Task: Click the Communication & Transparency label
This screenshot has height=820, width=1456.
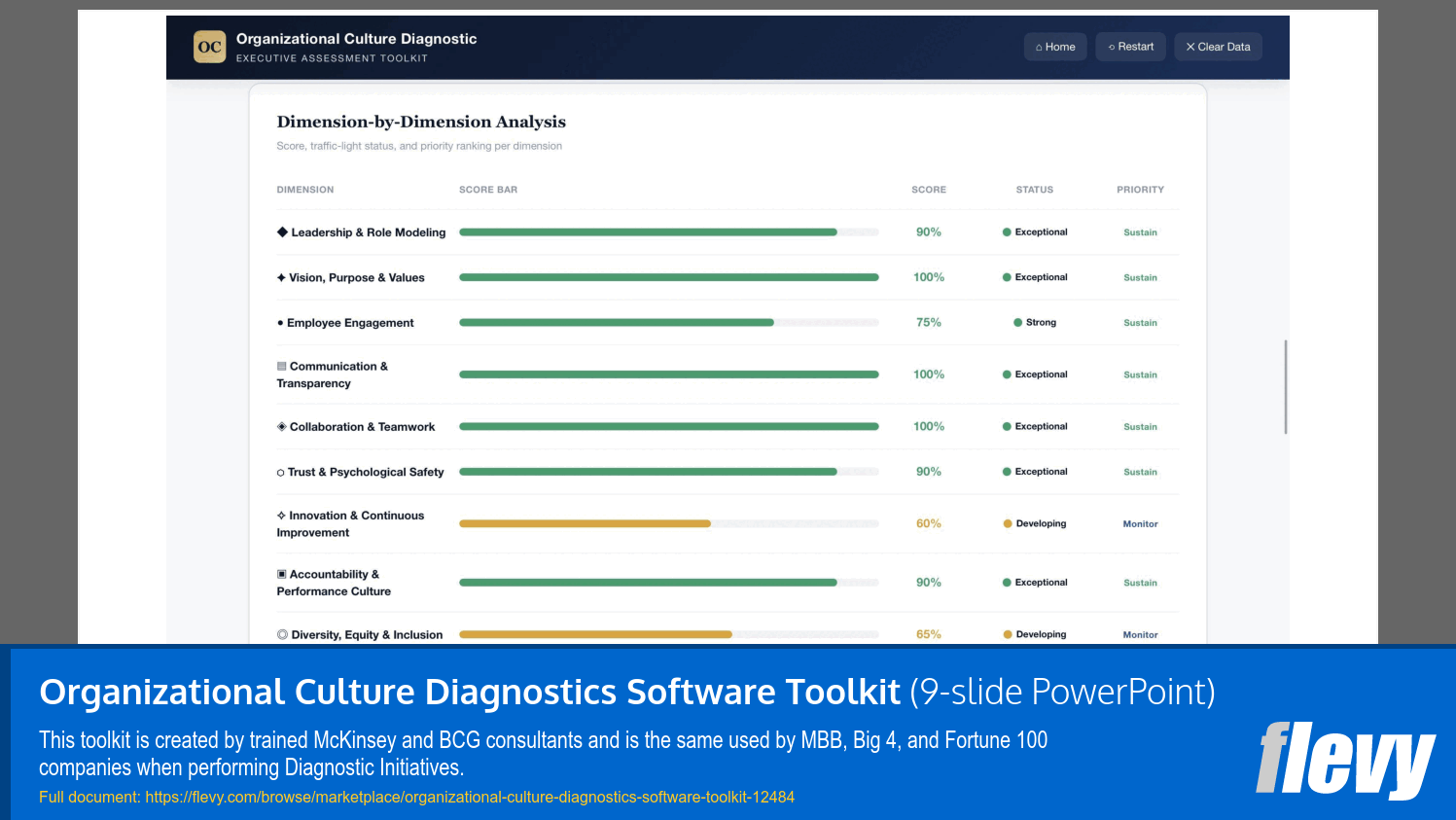Action: pos(333,374)
